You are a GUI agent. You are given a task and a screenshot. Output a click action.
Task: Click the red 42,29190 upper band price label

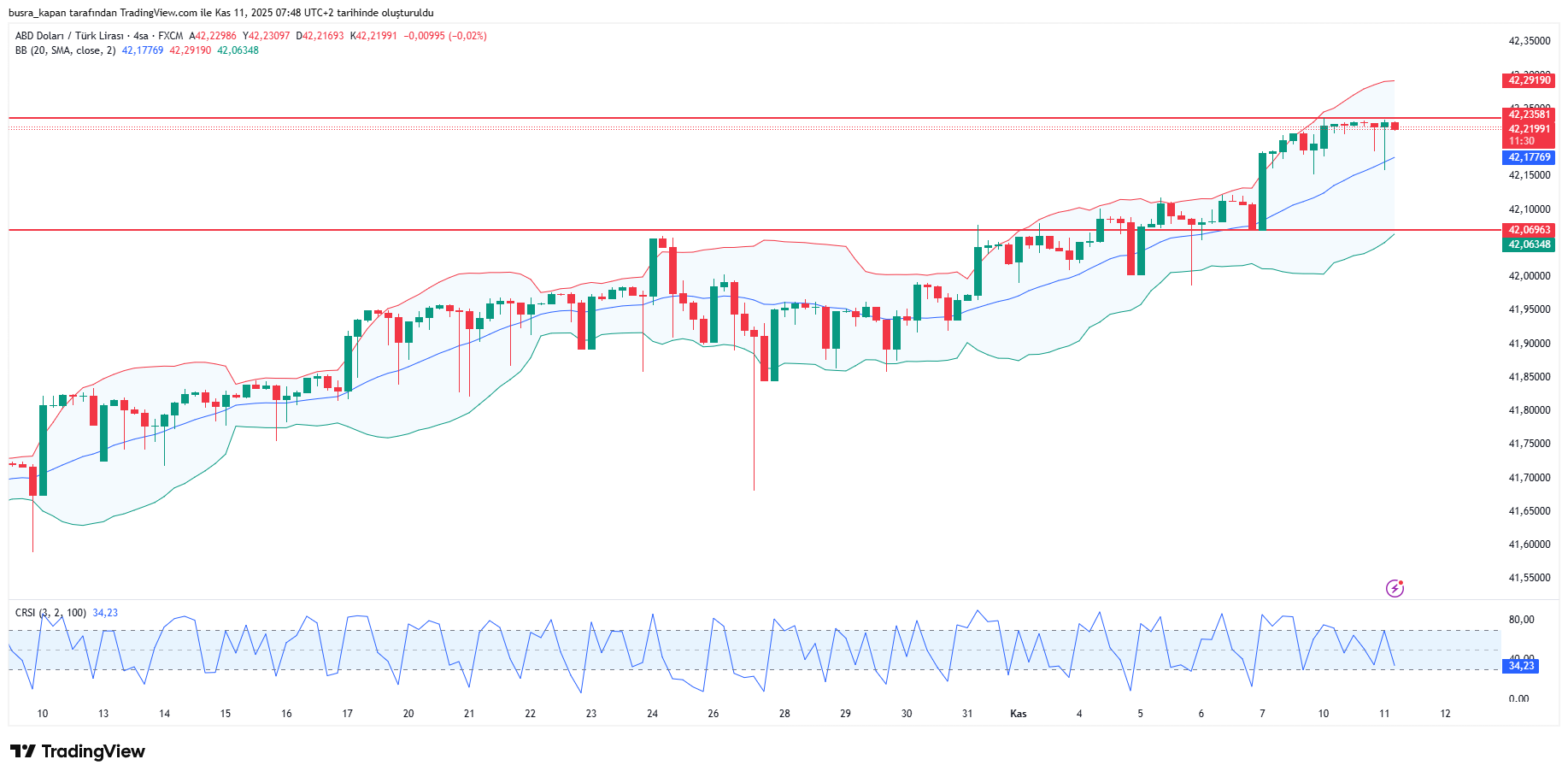tap(1529, 80)
